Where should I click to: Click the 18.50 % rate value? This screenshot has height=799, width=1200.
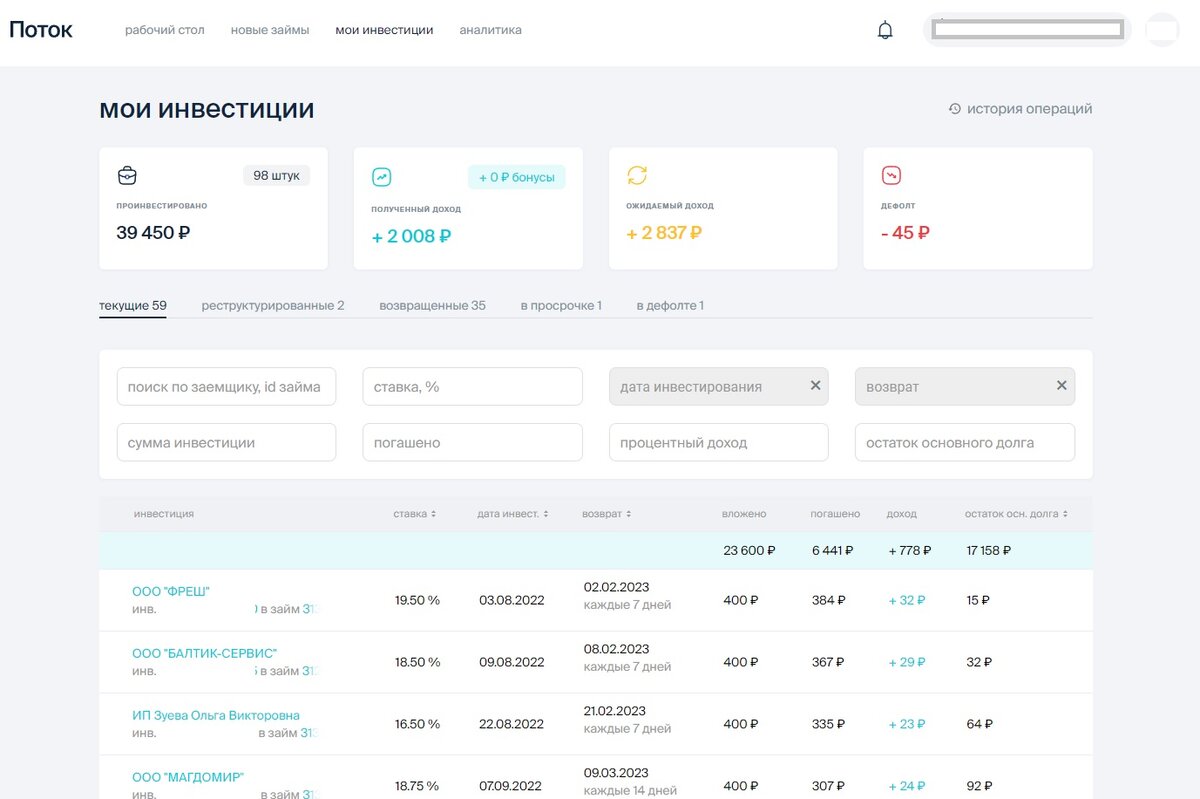(x=417, y=663)
